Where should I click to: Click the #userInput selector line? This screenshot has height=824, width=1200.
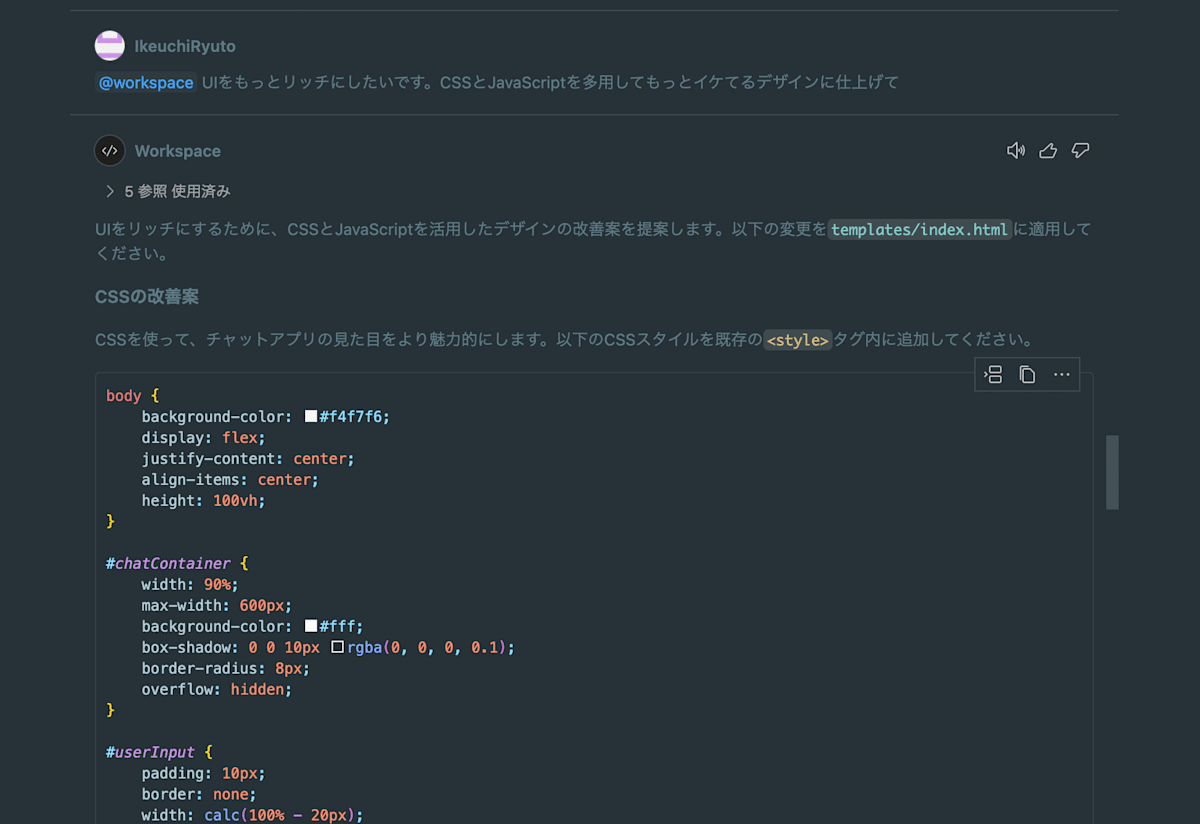click(159, 752)
